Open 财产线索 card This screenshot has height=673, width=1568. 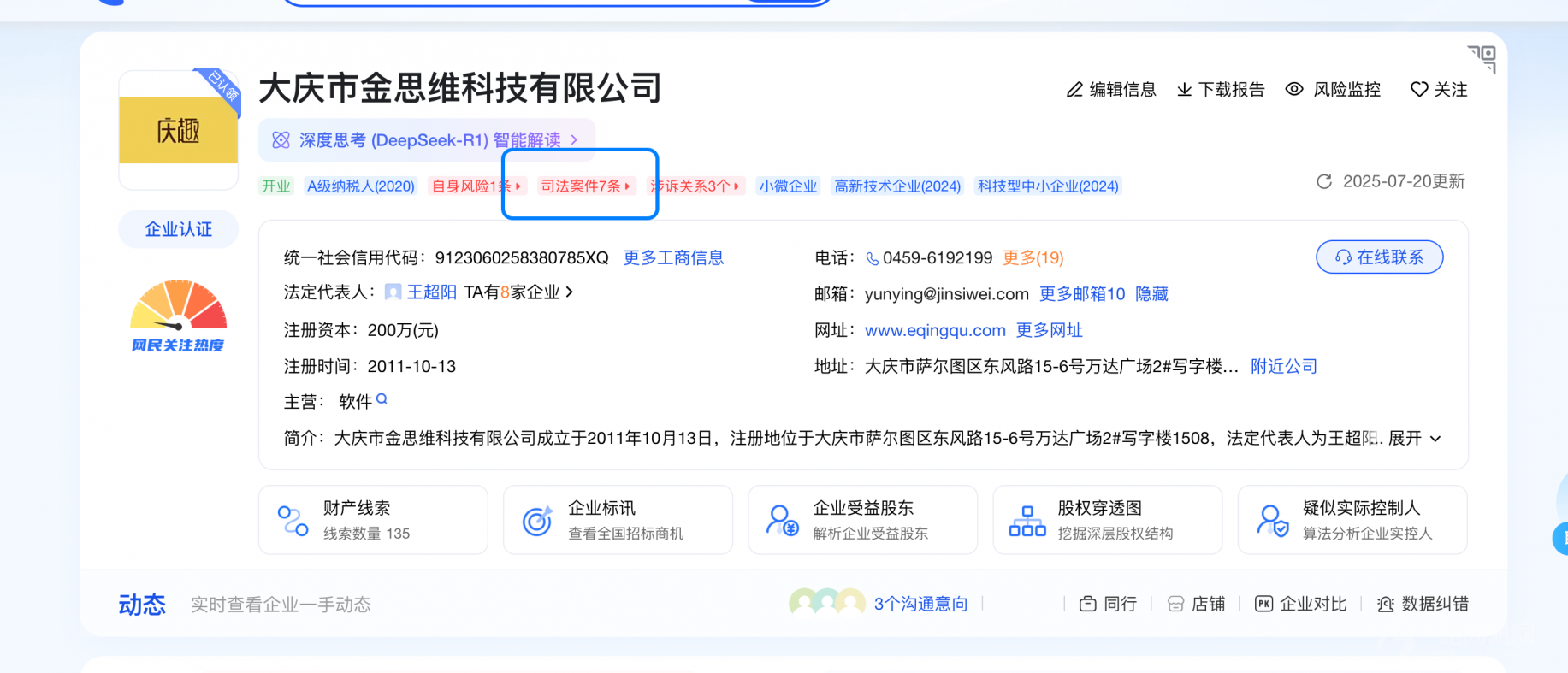pyautogui.click(x=373, y=520)
